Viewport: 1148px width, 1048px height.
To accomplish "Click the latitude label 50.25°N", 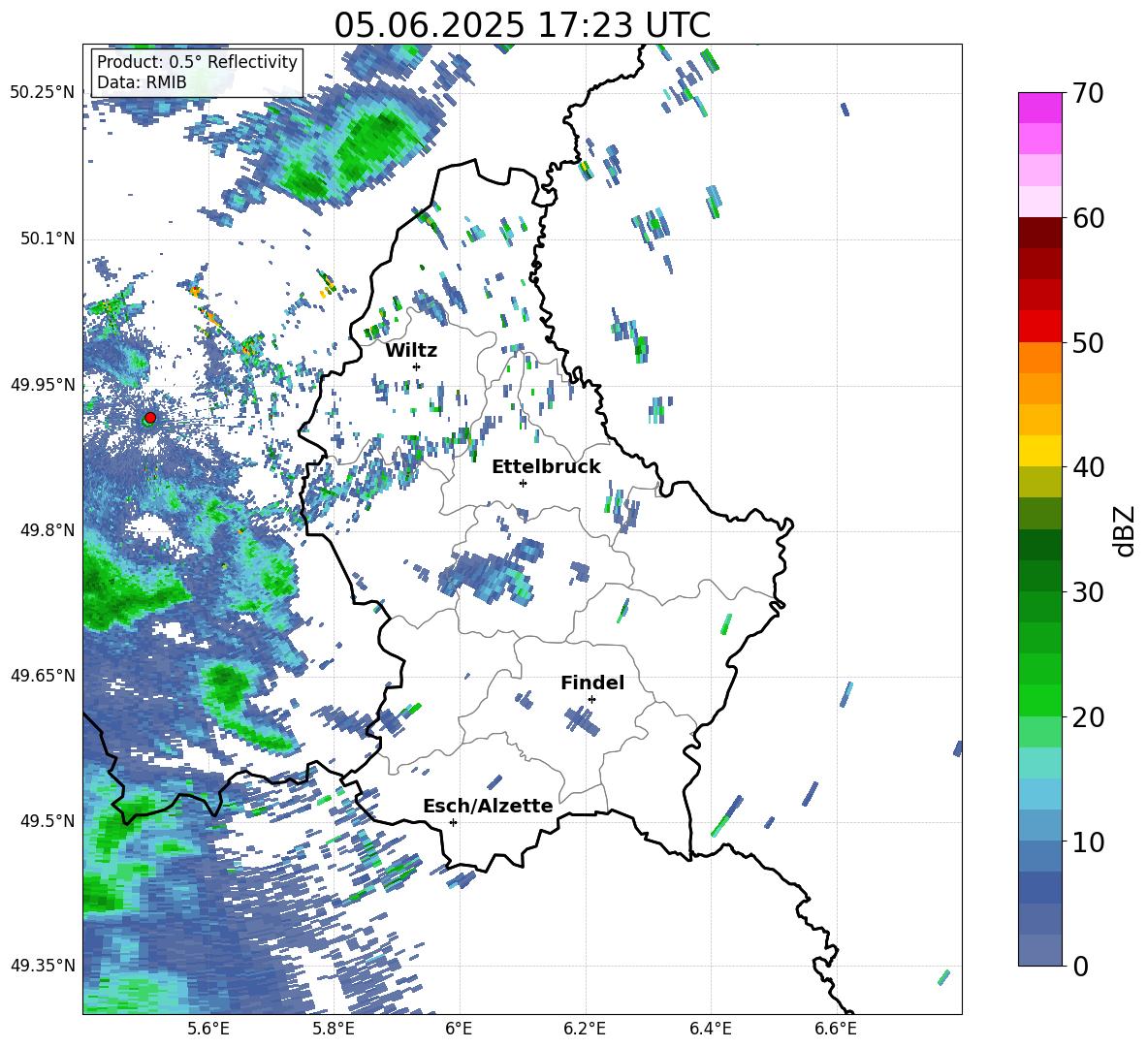I will click(x=43, y=92).
